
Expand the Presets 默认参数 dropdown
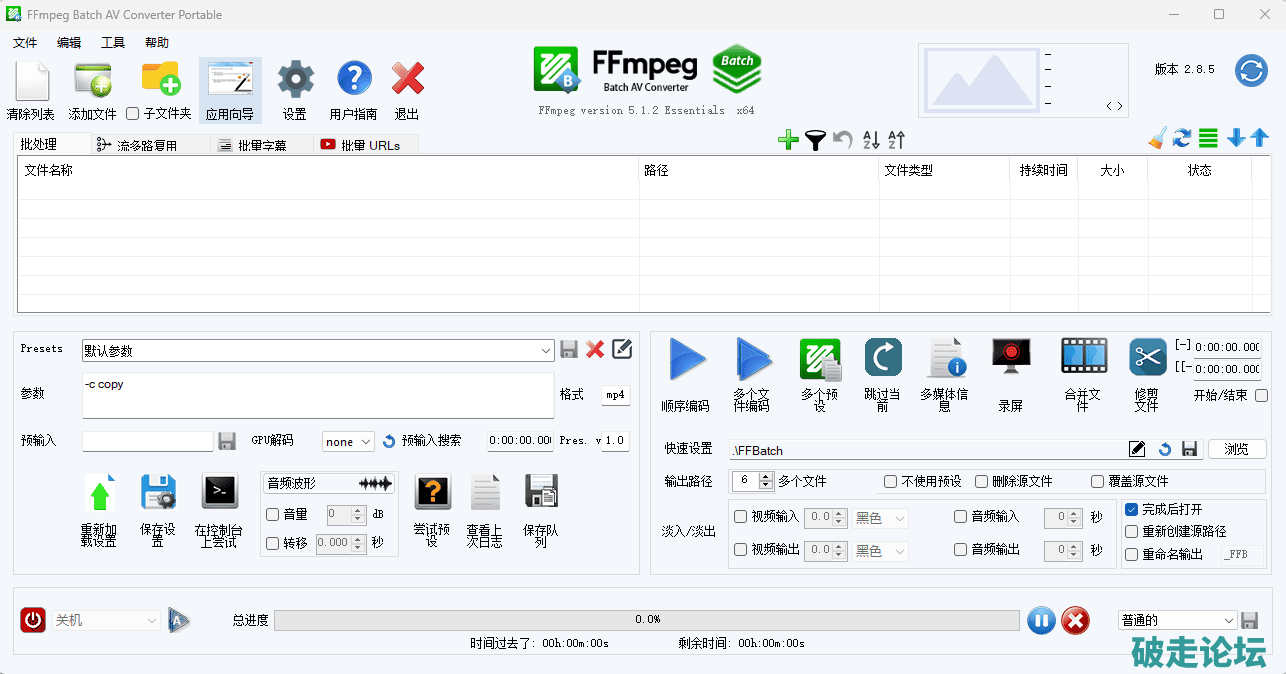[546, 350]
